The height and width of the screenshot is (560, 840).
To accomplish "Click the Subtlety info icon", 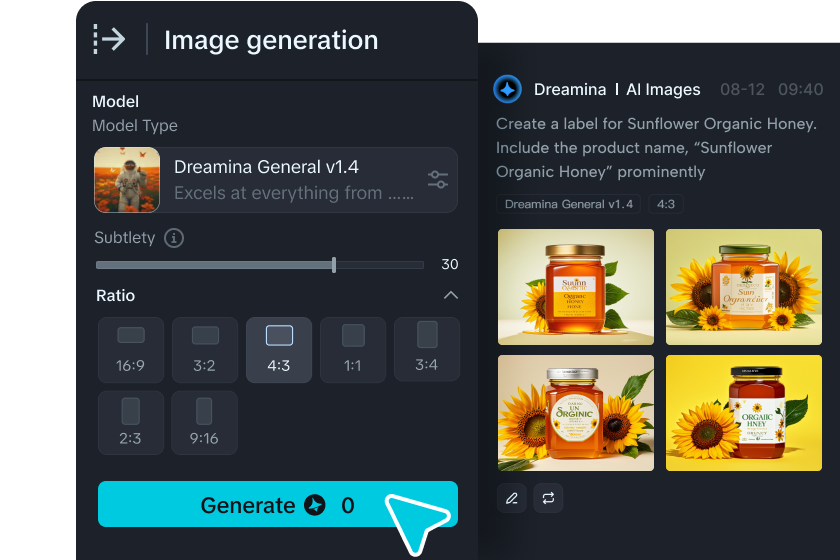I will coord(174,237).
